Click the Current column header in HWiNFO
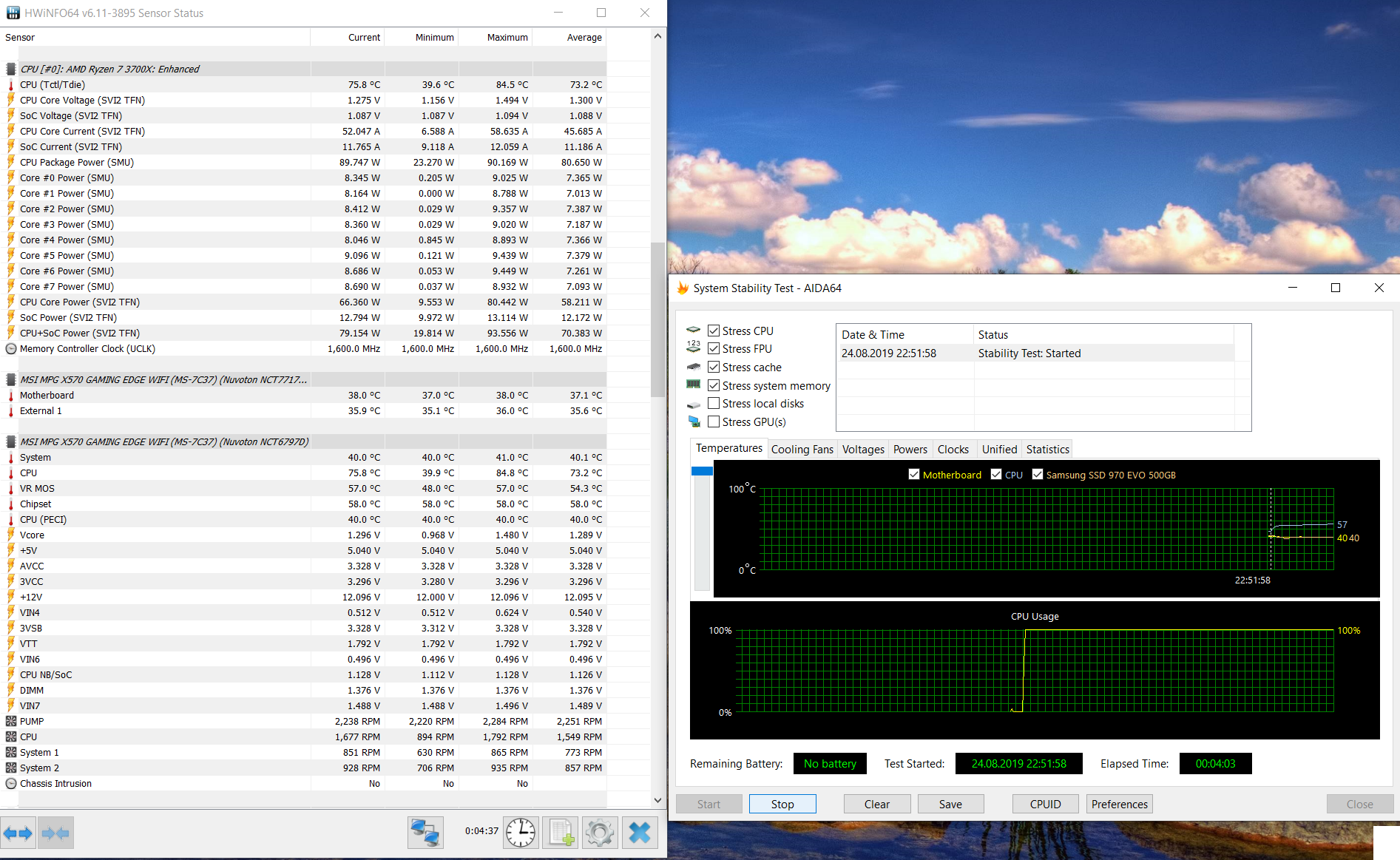This screenshot has height=860, width=1400. (348, 37)
